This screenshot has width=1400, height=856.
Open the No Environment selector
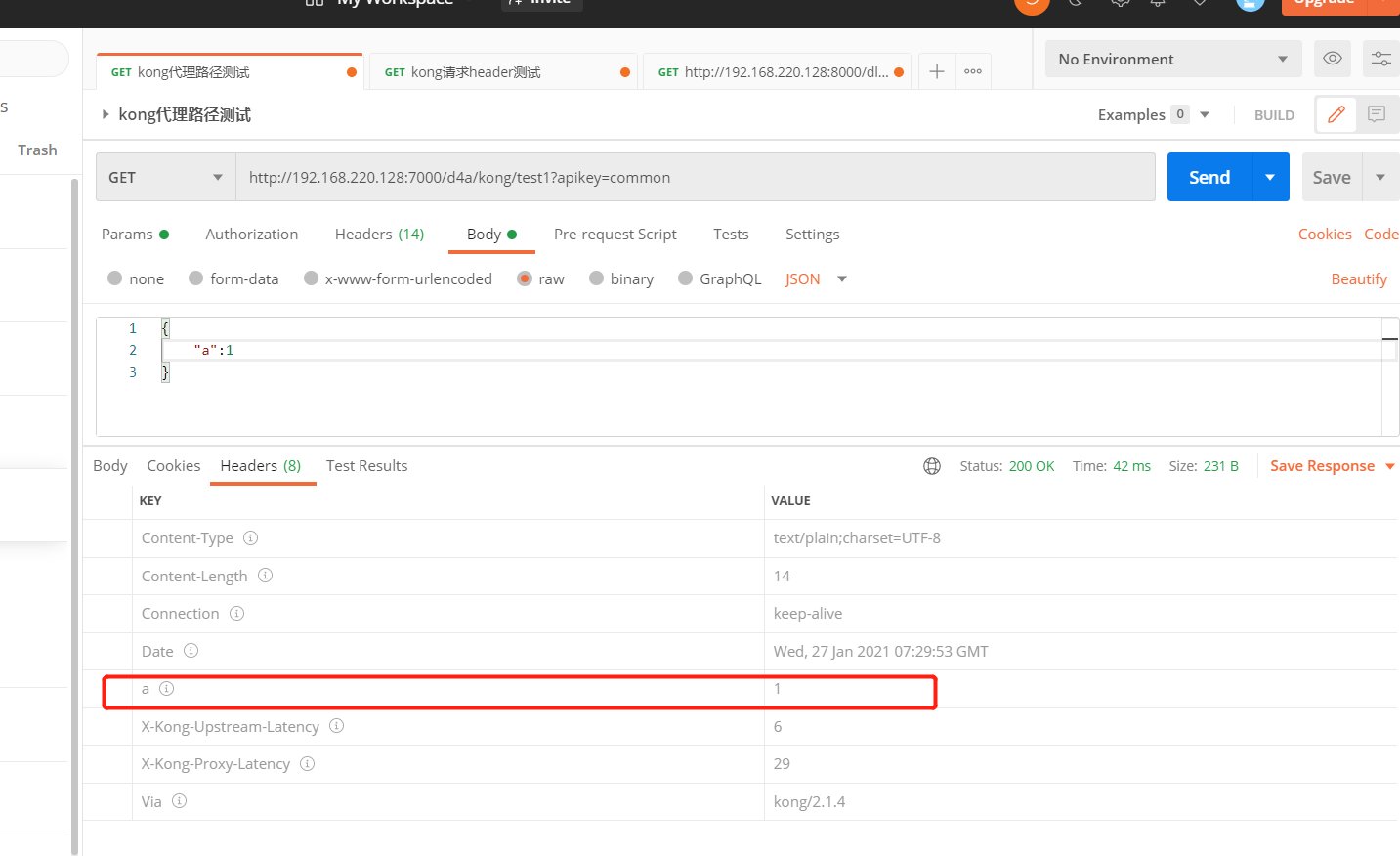tap(1173, 59)
